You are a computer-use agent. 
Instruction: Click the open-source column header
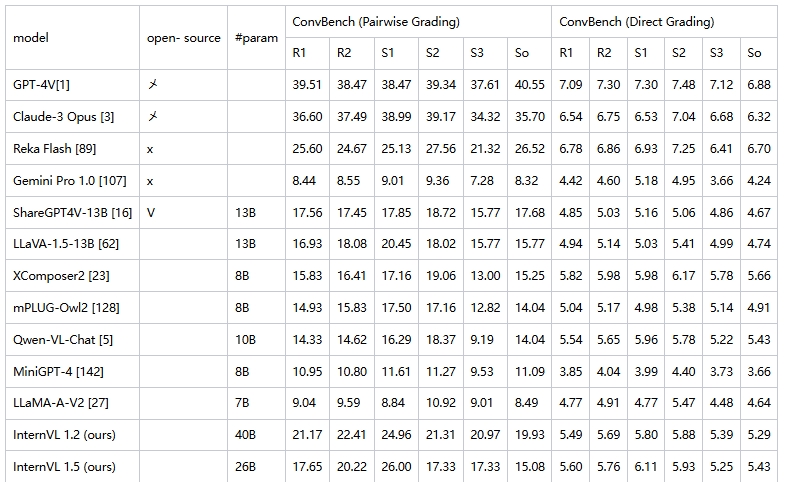pyautogui.click(x=183, y=38)
